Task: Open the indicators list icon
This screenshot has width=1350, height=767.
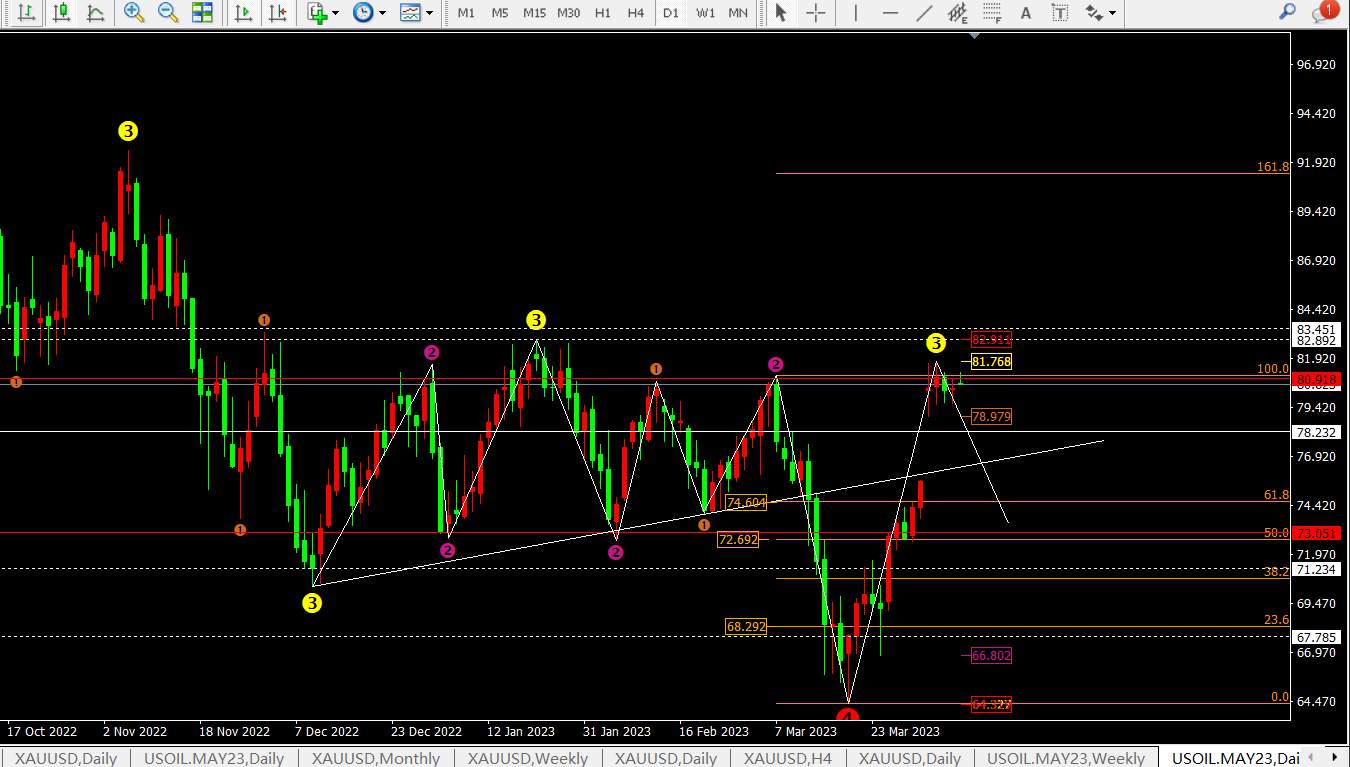Action: click(x=318, y=13)
